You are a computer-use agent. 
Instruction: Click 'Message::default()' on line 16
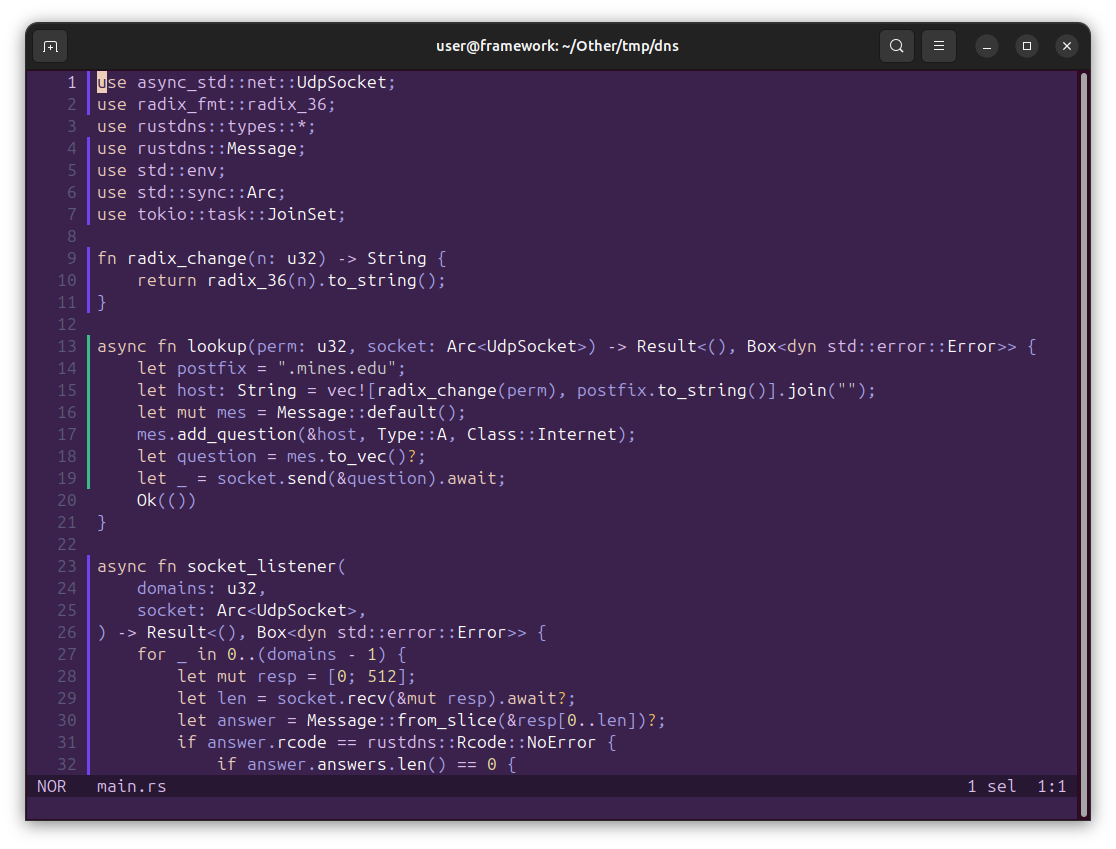pos(367,413)
